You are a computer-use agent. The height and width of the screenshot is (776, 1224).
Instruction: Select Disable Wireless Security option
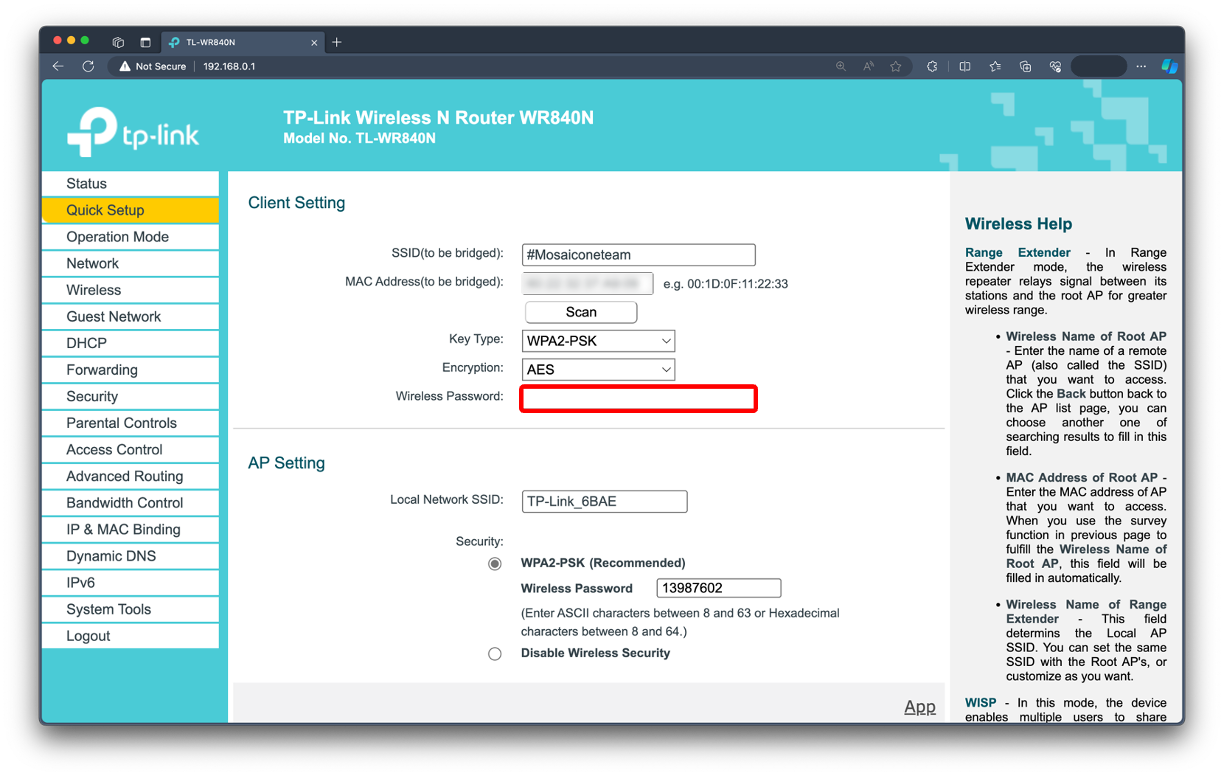click(x=495, y=654)
